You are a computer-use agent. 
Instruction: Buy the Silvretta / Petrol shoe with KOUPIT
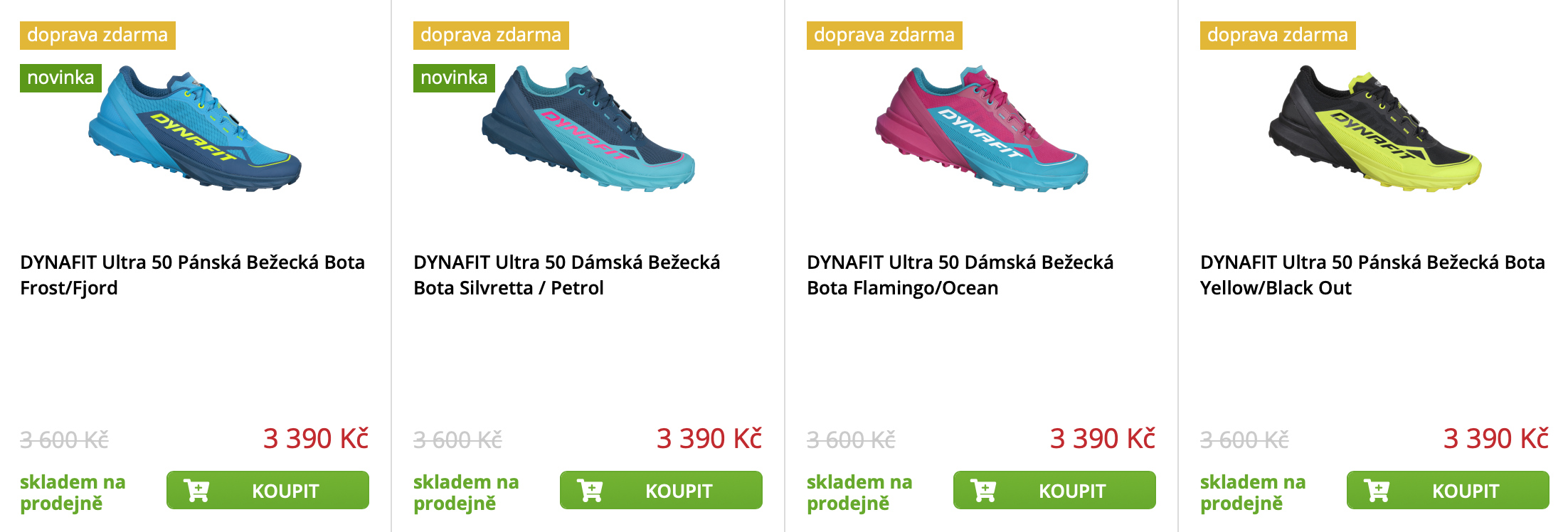pos(661,490)
